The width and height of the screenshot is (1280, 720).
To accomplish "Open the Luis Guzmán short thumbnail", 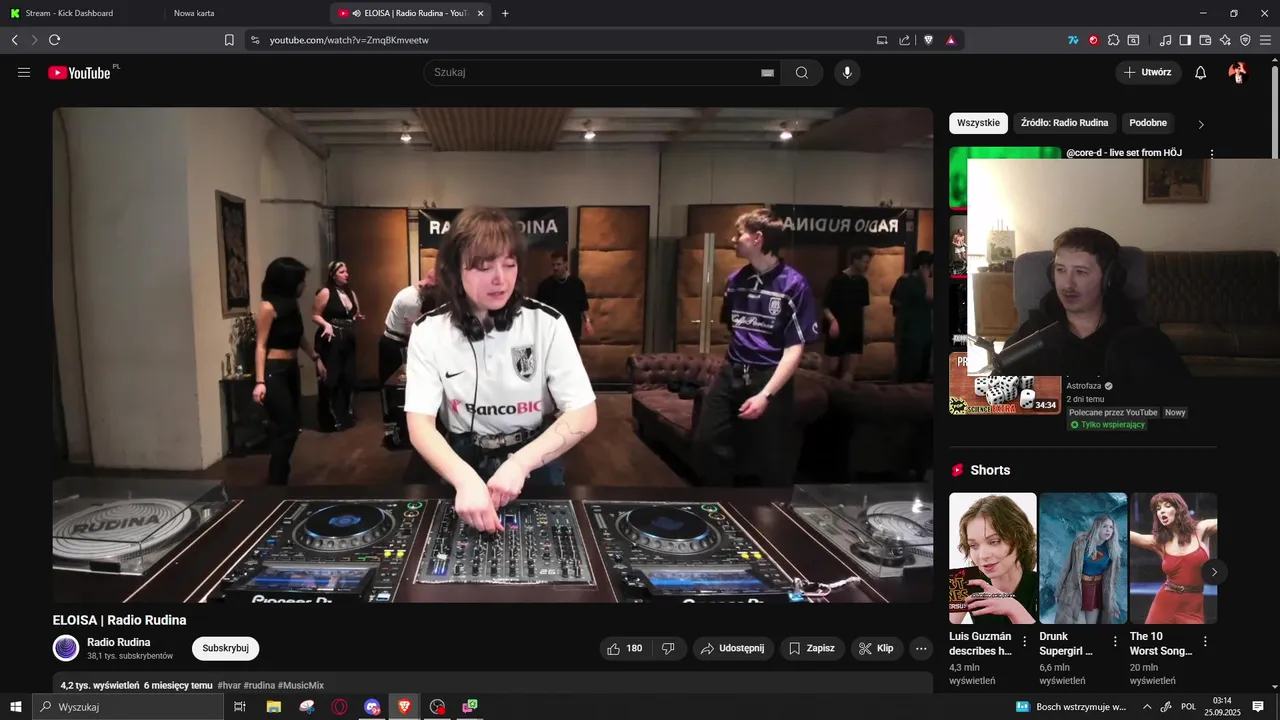I will (x=993, y=558).
